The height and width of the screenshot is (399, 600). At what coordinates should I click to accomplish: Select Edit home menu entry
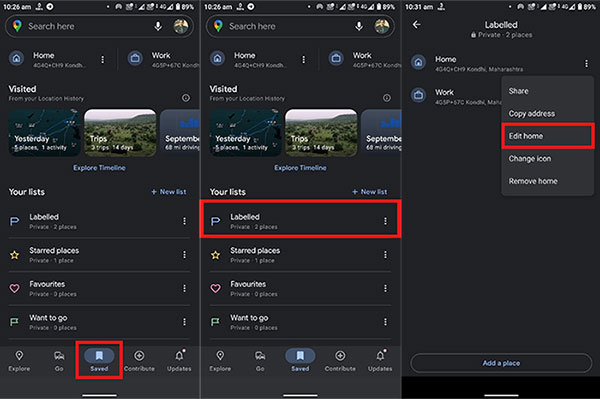[x=548, y=136]
